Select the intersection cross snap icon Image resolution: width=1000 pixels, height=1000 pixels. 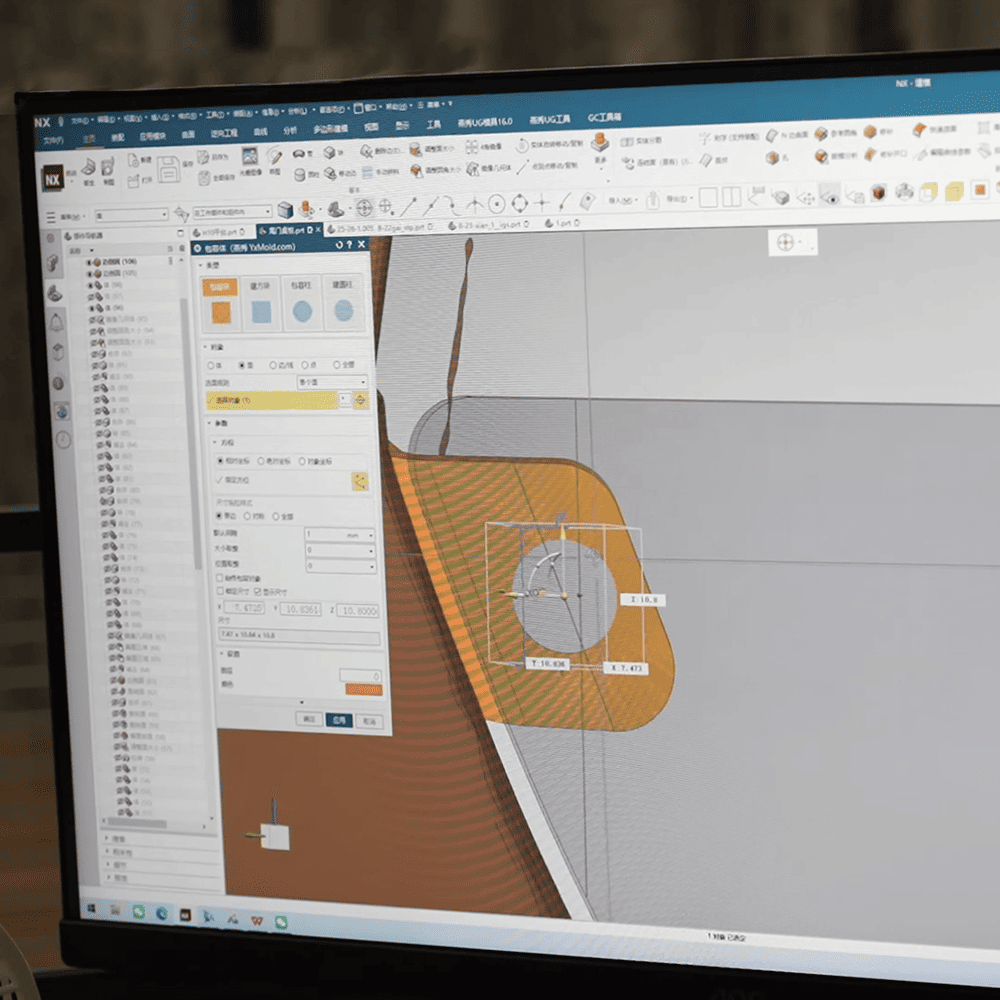(541, 203)
